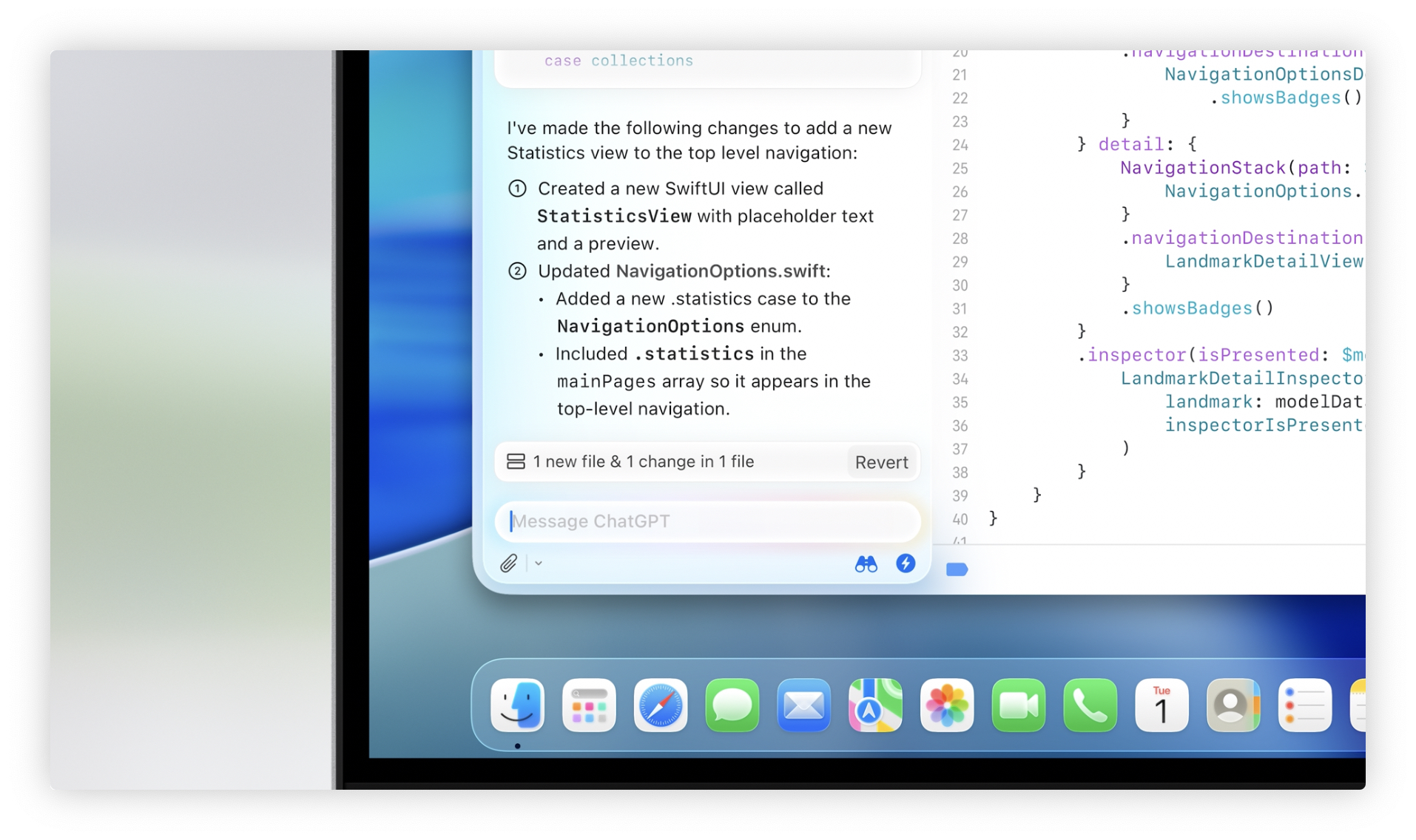Click line number 33 in the code gutter

(960, 356)
